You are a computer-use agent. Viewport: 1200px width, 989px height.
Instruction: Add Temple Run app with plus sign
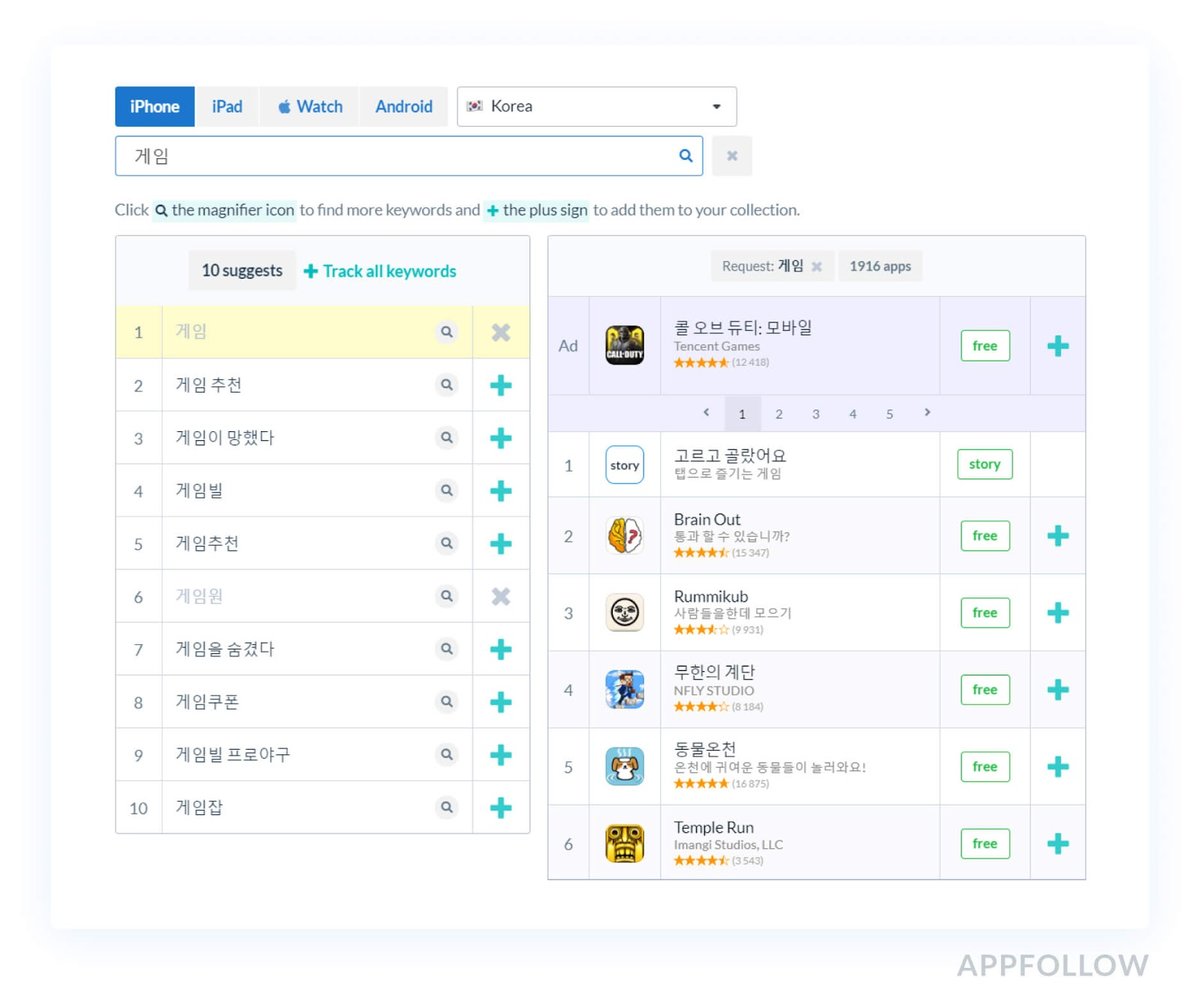tap(1058, 844)
